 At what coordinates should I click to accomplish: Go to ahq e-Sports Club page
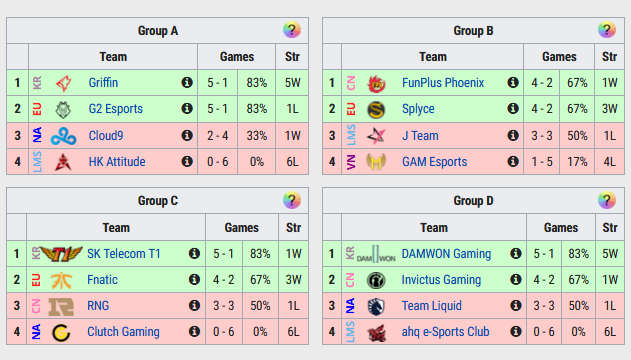pos(445,332)
